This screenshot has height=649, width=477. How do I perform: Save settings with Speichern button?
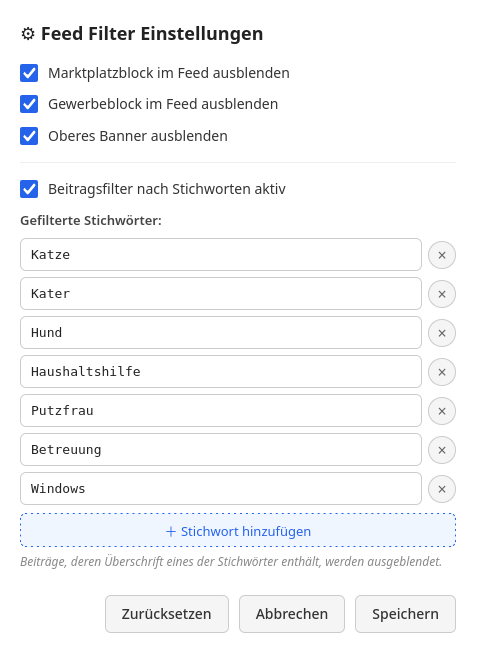click(x=405, y=614)
